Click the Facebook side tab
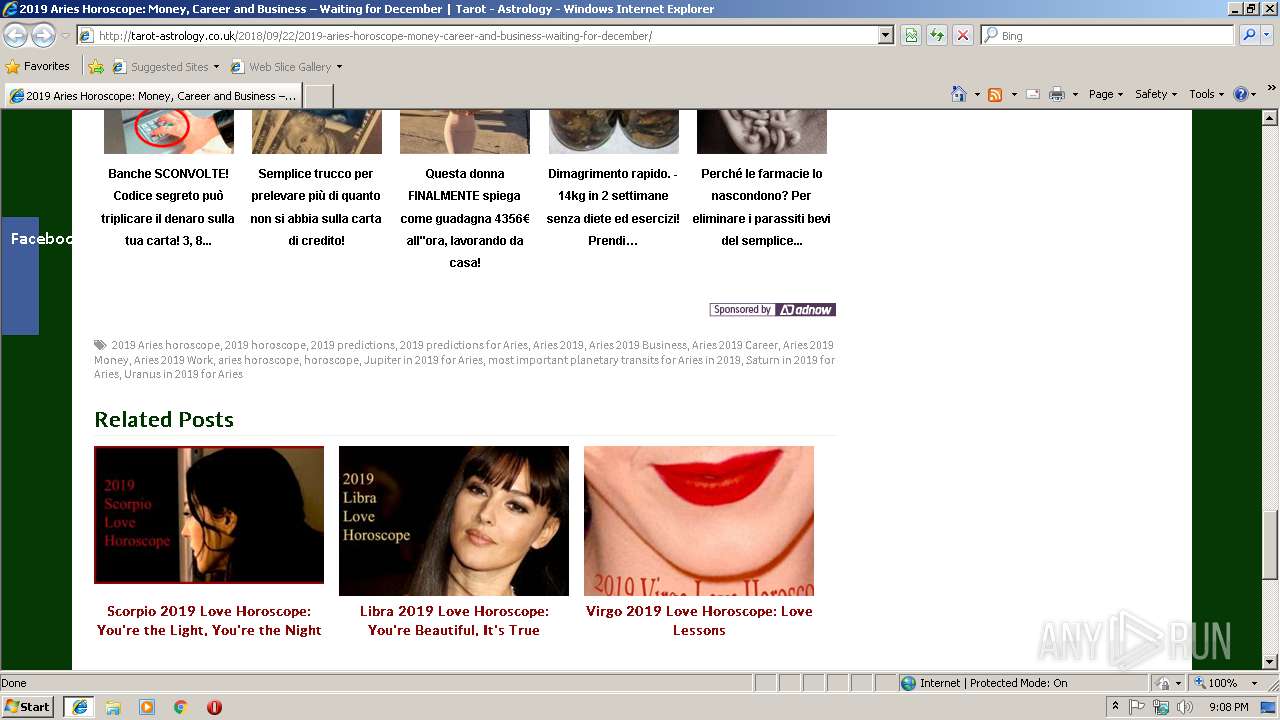1280x720 pixels. coord(20,276)
